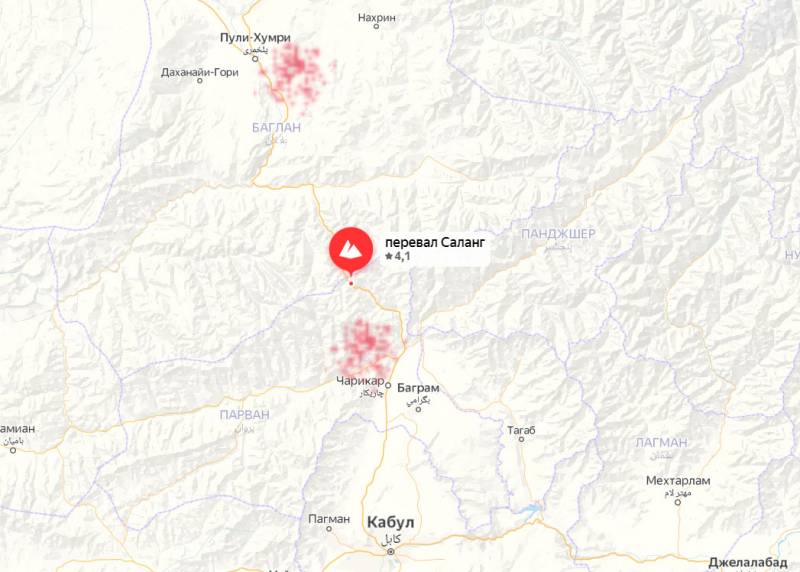The height and width of the screenshot is (572, 800).
Task: Select the Нахрин town label
Action: pyautogui.click(x=377, y=17)
